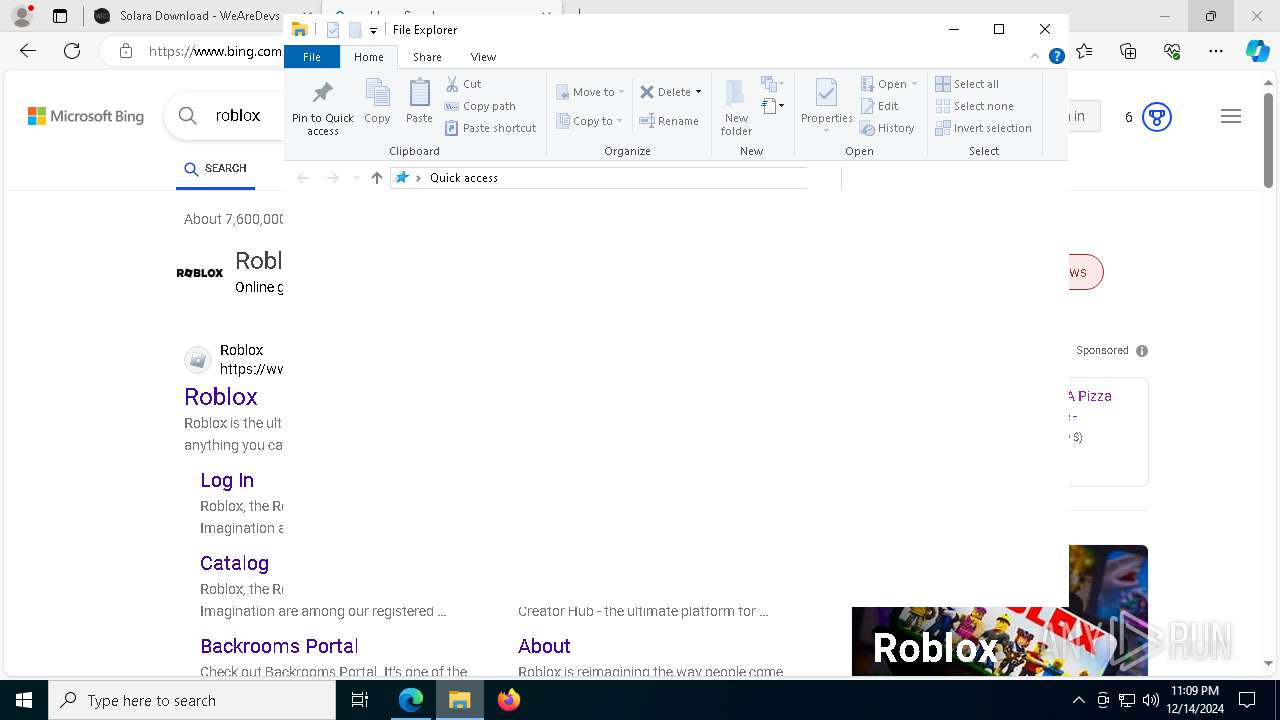Open the Backrooms Portal link
This screenshot has height=720, width=1280.
tap(279, 646)
